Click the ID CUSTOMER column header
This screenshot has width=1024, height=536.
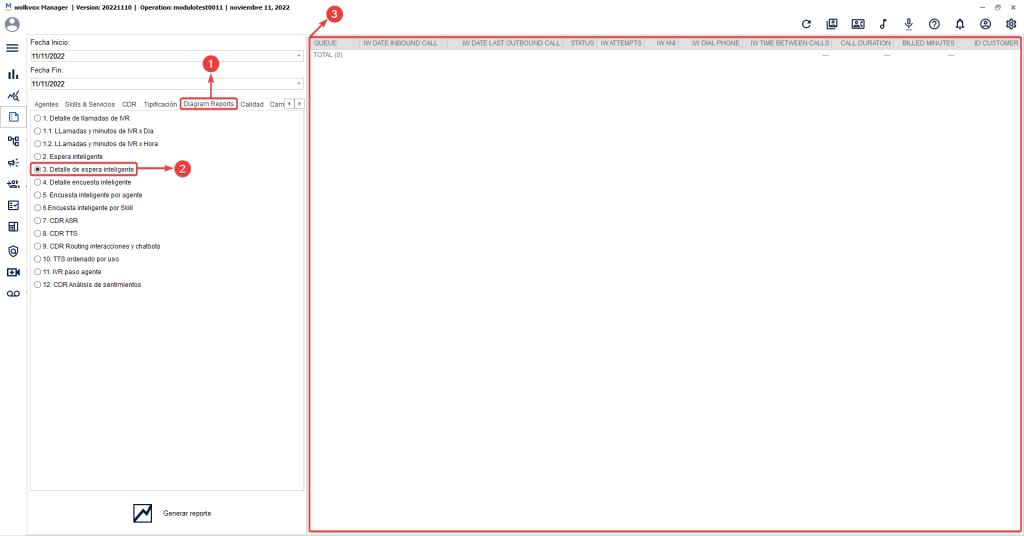(988, 43)
